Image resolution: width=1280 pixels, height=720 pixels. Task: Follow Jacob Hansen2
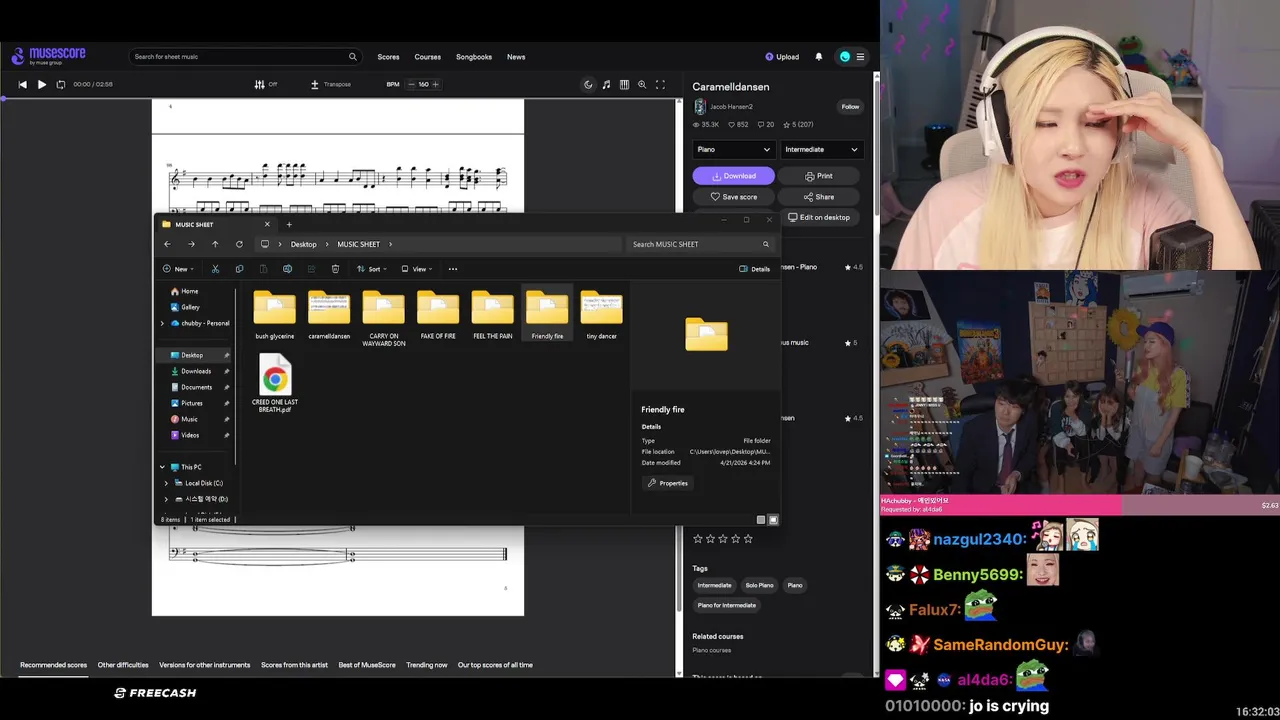click(x=850, y=106)
